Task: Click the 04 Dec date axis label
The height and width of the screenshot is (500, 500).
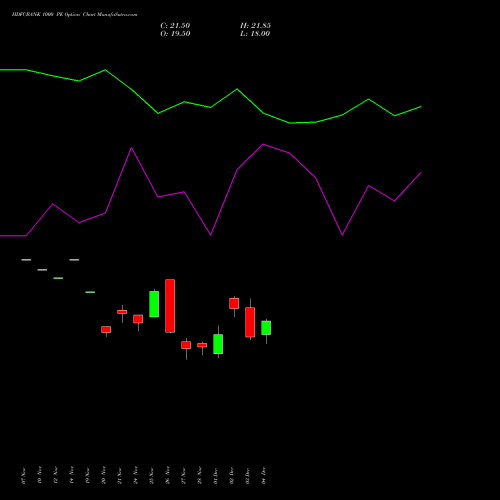Action: (264, 475)
